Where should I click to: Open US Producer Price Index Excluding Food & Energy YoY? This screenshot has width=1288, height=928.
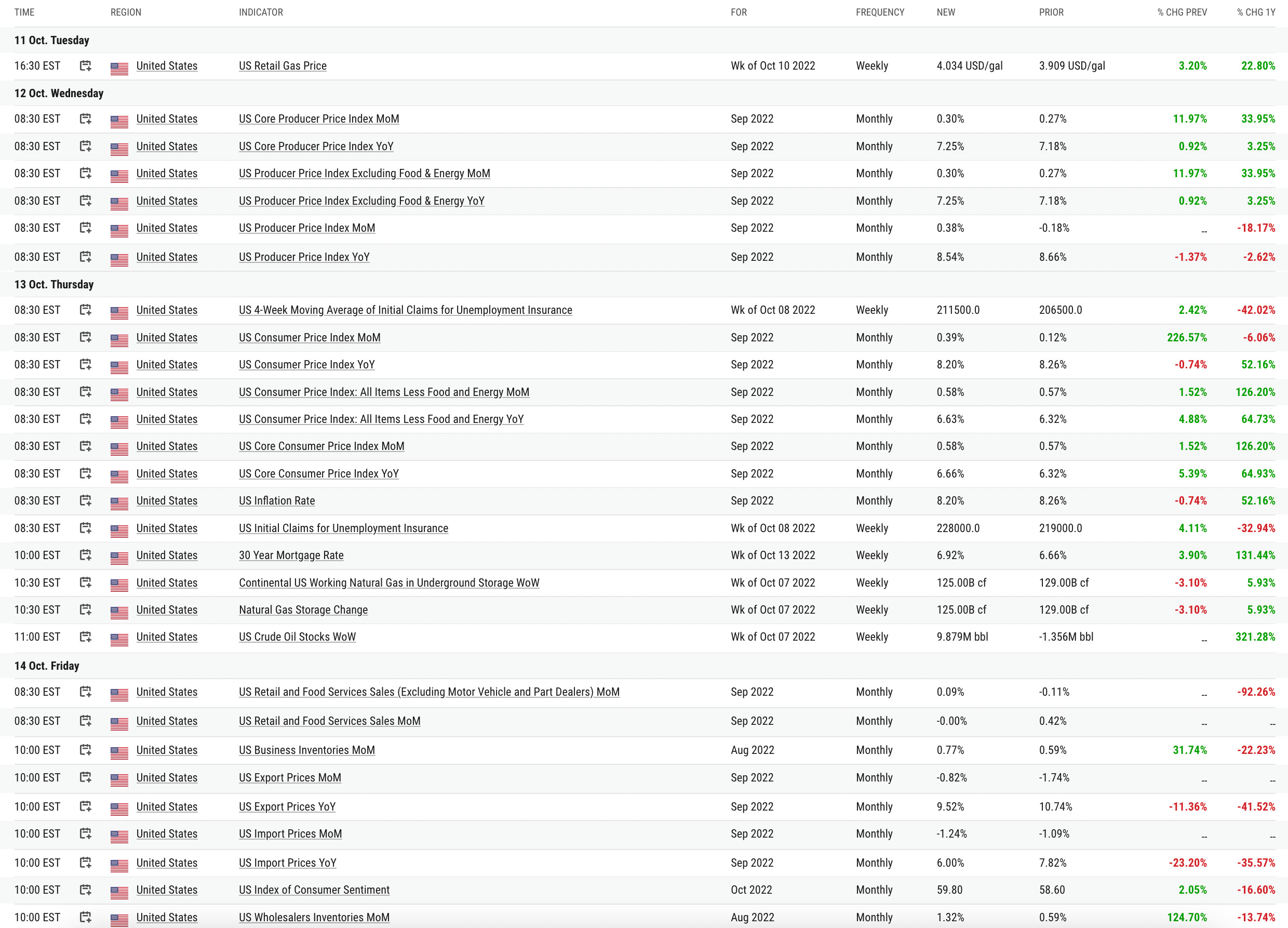coord(362,201)
